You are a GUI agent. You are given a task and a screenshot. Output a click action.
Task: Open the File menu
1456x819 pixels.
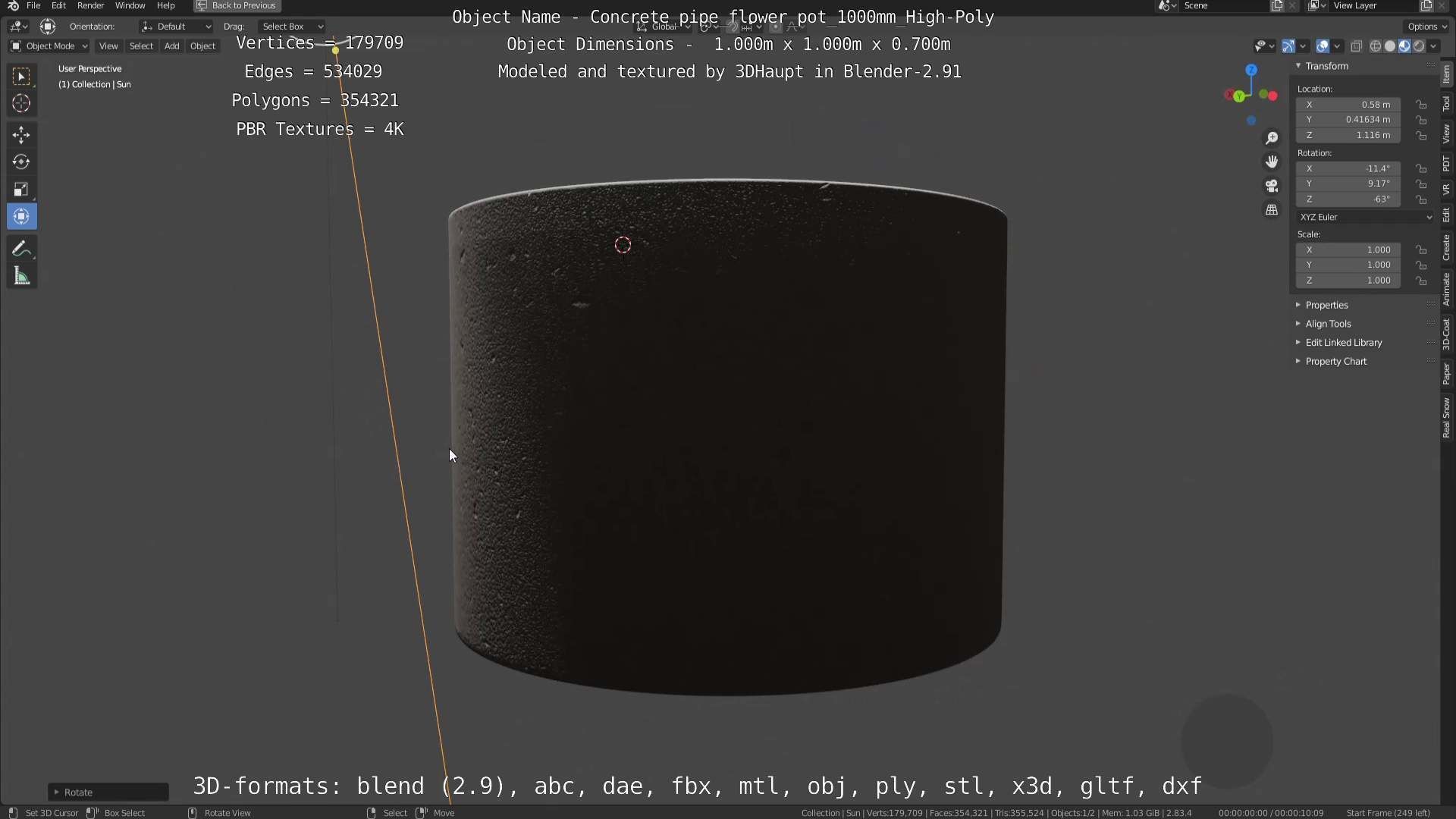point(33,5)
